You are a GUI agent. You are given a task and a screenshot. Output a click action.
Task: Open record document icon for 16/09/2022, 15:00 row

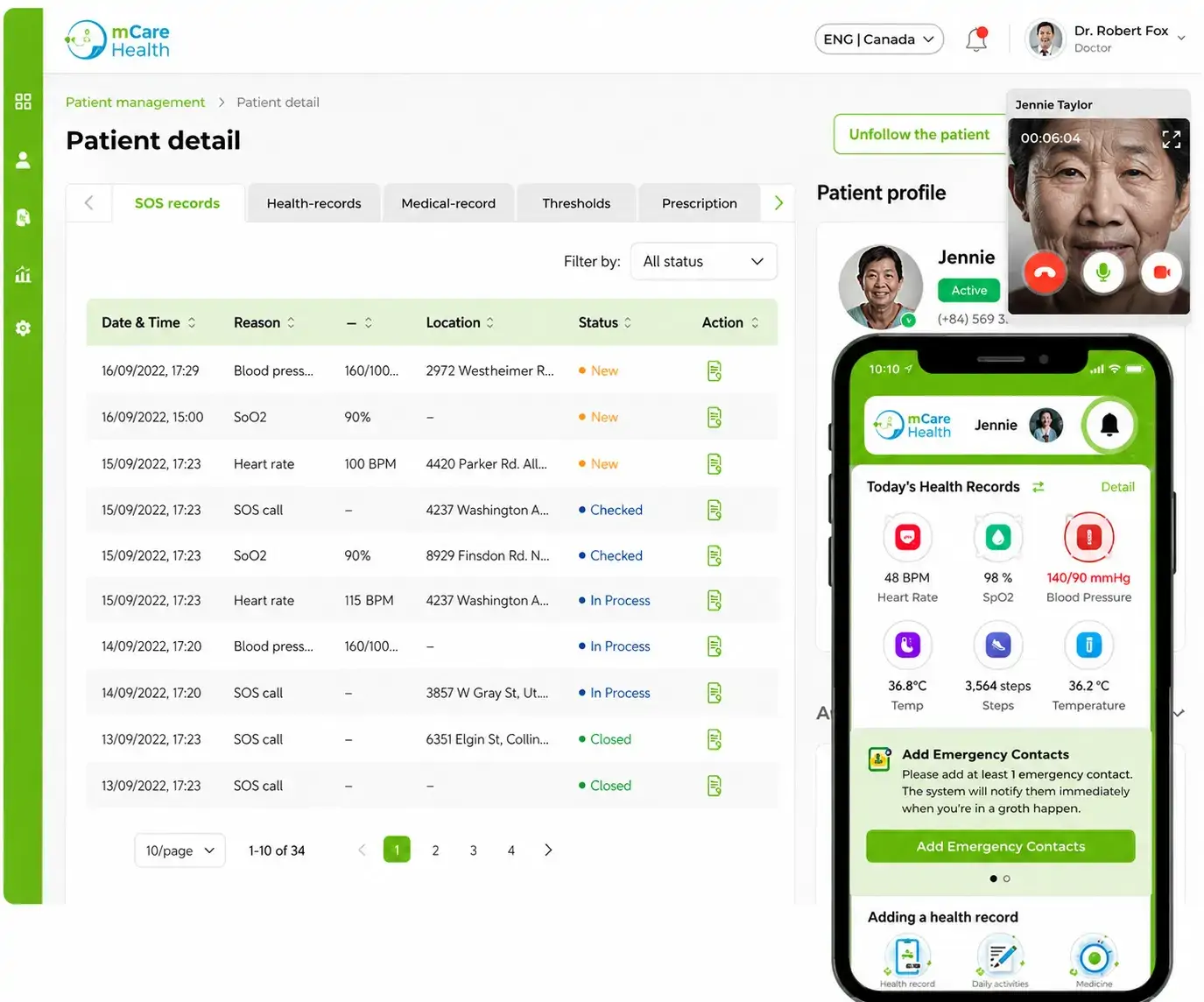point(715,418)
